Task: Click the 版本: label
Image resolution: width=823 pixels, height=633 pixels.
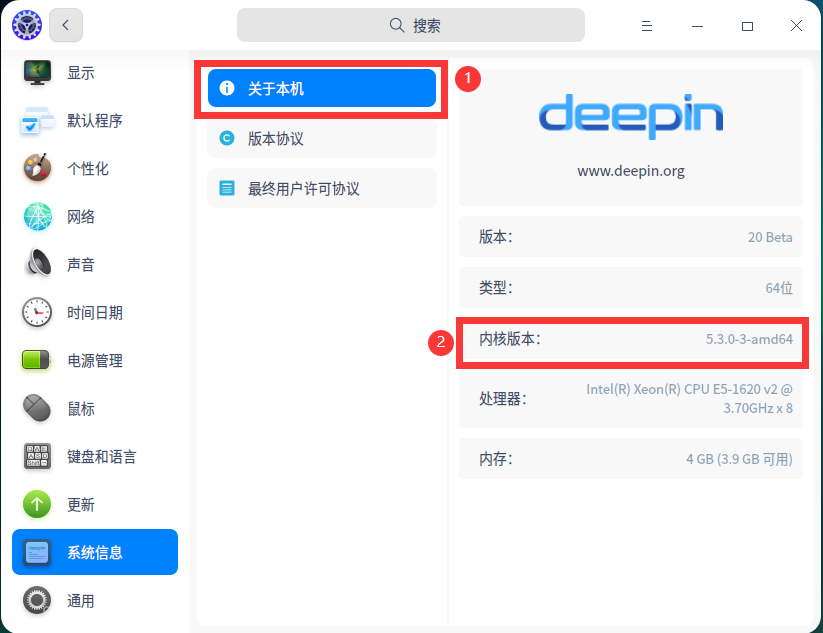Action: [495, 237]
